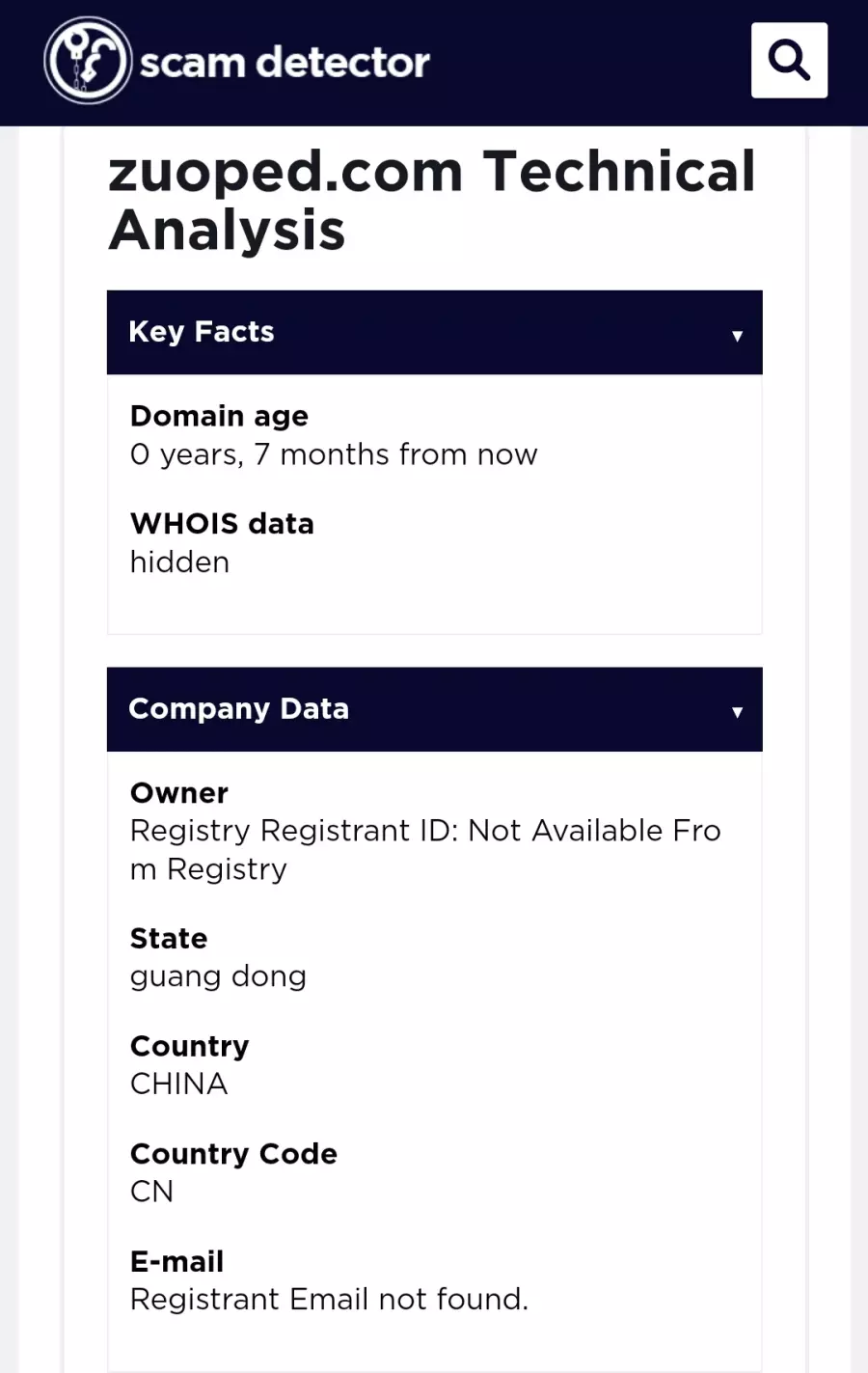868x1373 pixels.
Task: Select the WHOIS "hidden" value
Action: [x=179, y=562]
